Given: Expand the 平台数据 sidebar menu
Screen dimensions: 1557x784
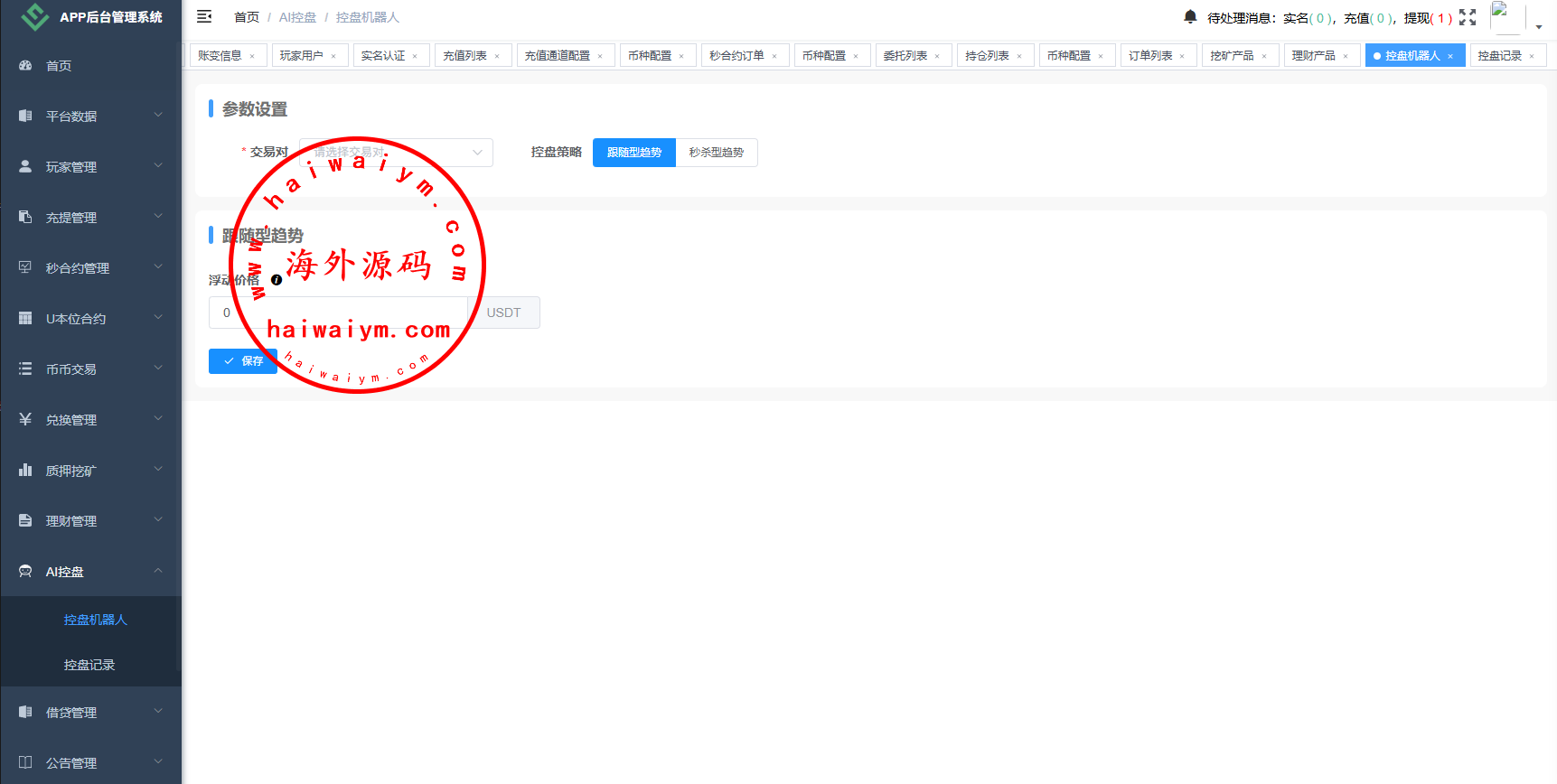Looking at the screenshot, I should pos(90,117).
